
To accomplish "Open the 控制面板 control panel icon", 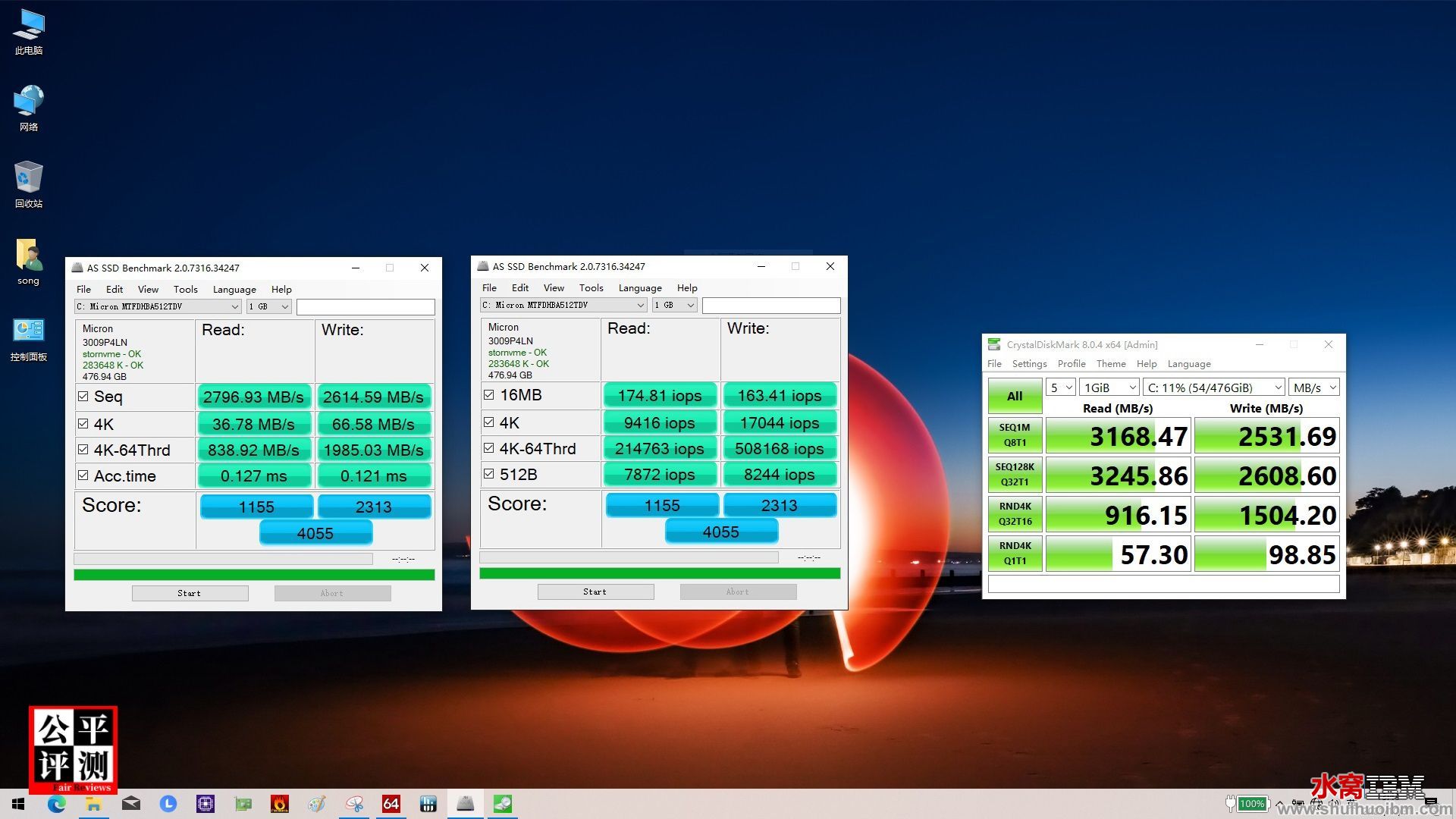I will coord(29,339).
